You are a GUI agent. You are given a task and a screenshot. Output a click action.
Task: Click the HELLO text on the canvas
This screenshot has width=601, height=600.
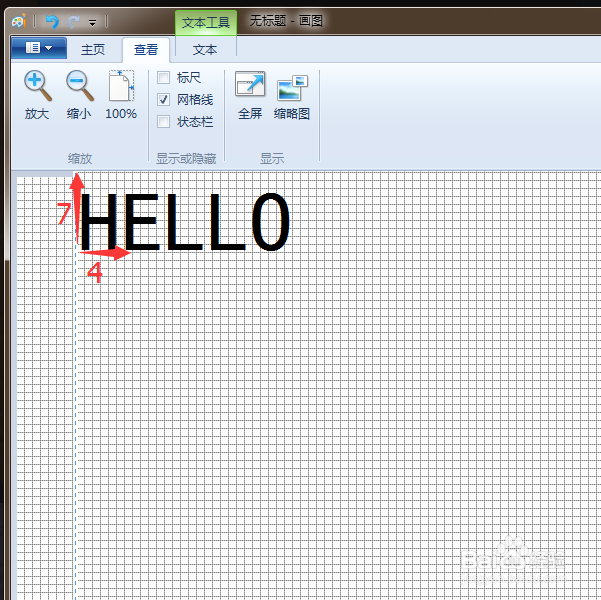coord(185,222)
